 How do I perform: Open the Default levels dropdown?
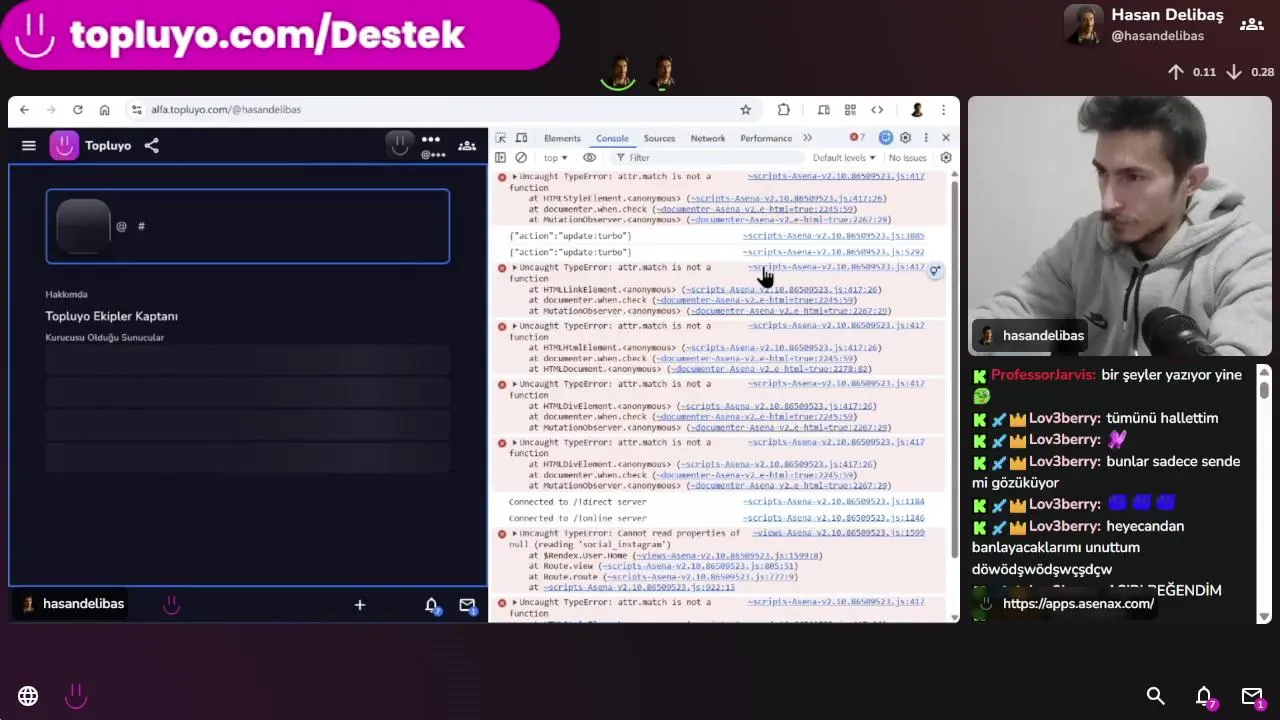click(844, 158)
